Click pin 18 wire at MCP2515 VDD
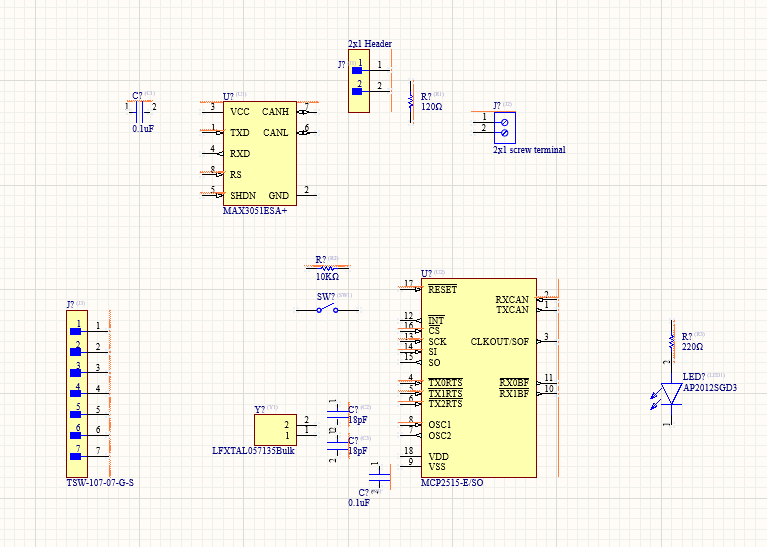The image size is (767, 547). point(410,456)
